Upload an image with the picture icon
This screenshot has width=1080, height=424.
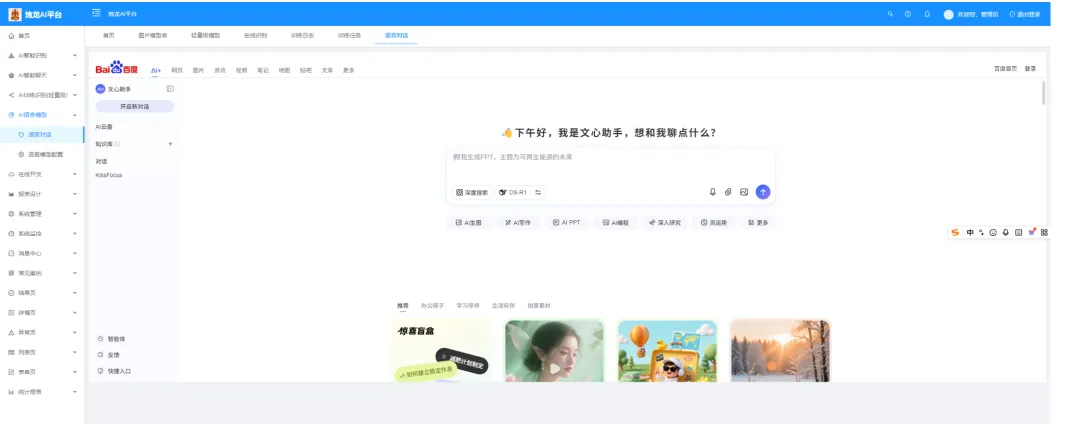click(x=744, y=192)
